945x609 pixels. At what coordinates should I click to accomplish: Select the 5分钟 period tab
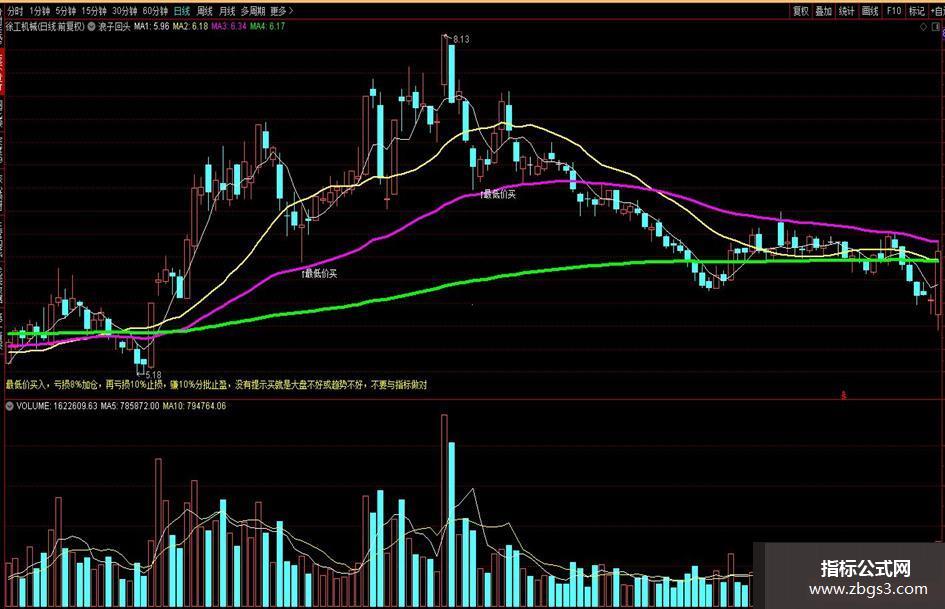65,11
